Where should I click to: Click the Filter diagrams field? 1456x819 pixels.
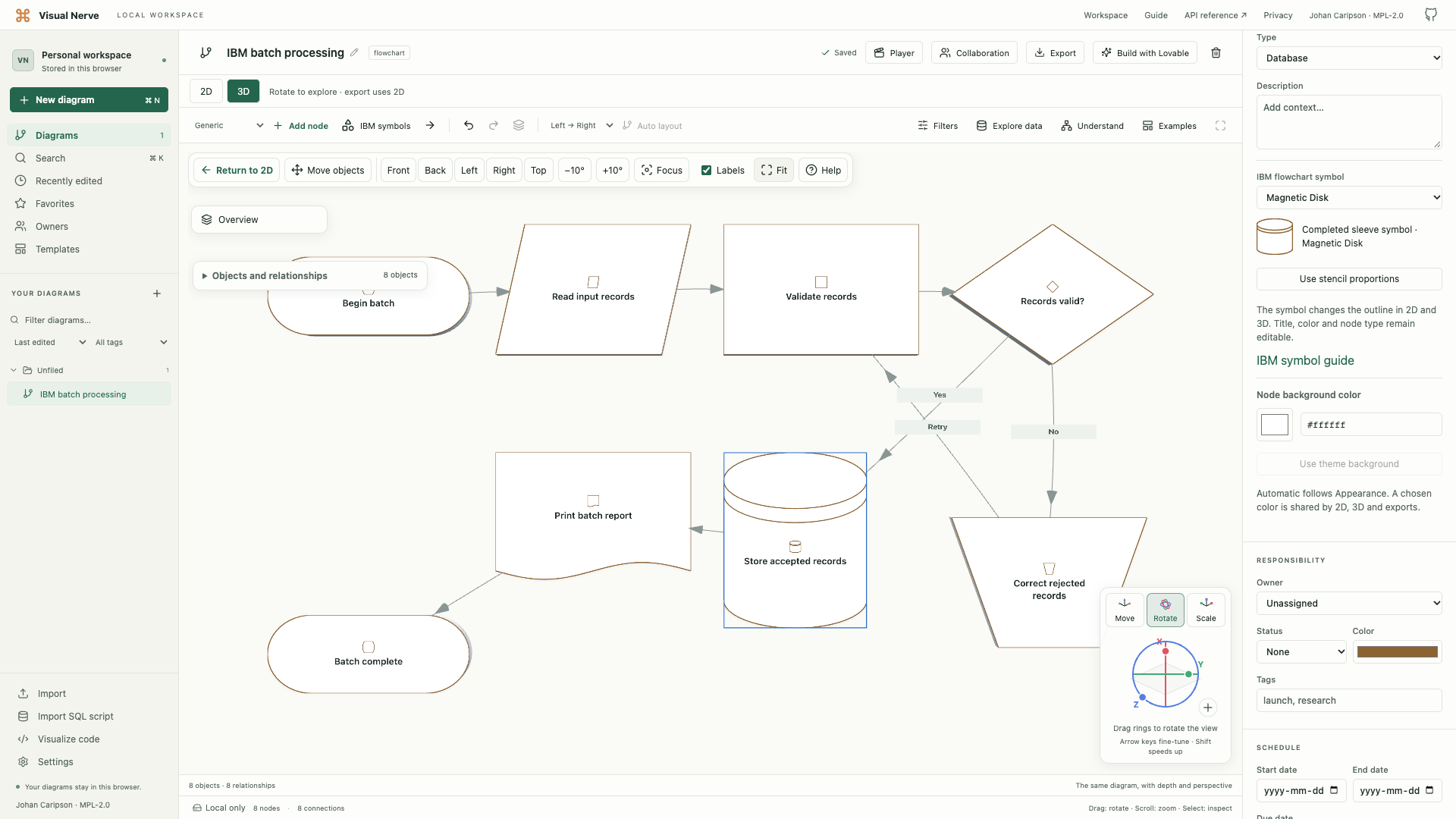click(89, 320)
